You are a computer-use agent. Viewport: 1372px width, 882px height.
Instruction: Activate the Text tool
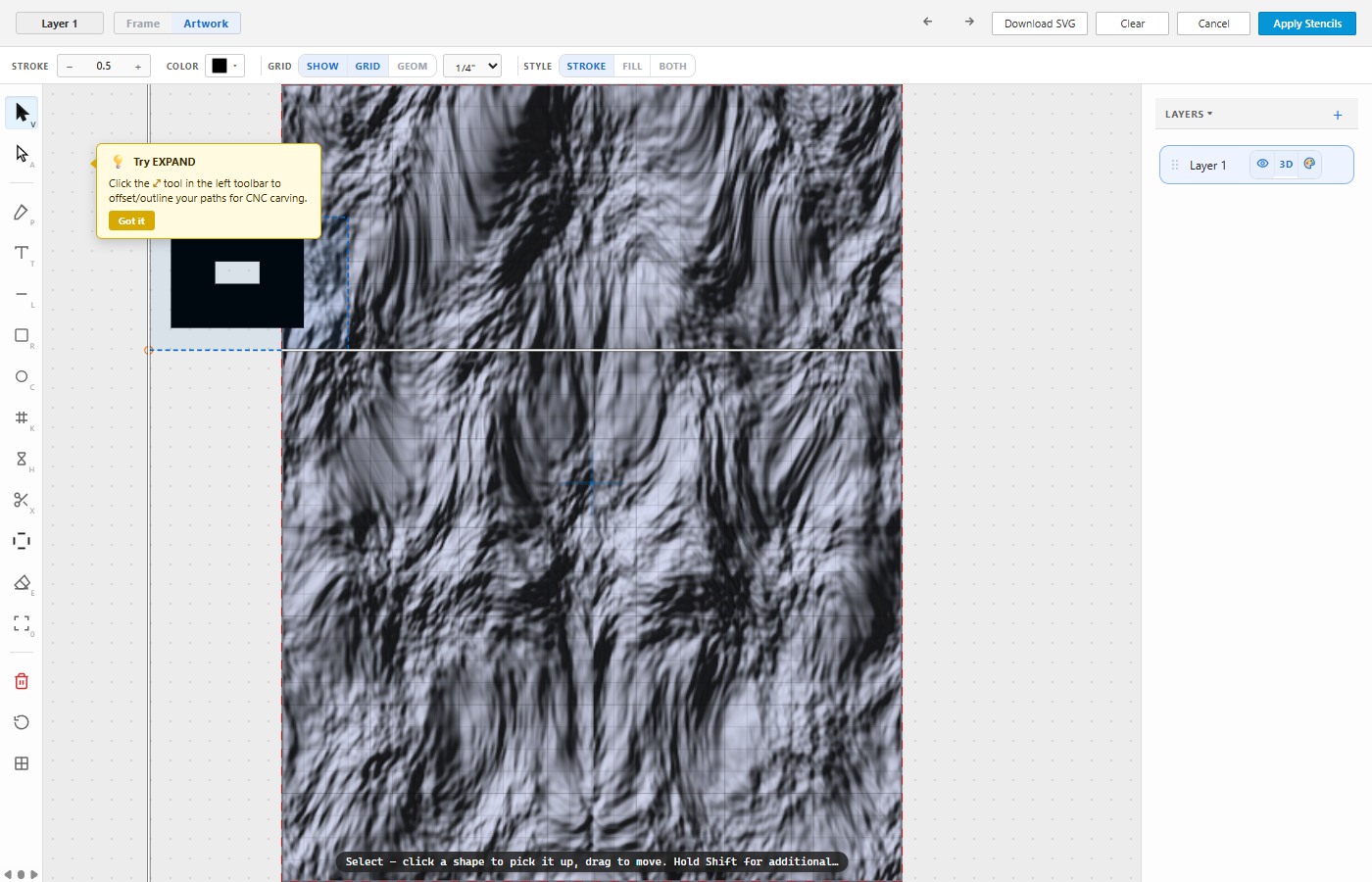[22, 253]
